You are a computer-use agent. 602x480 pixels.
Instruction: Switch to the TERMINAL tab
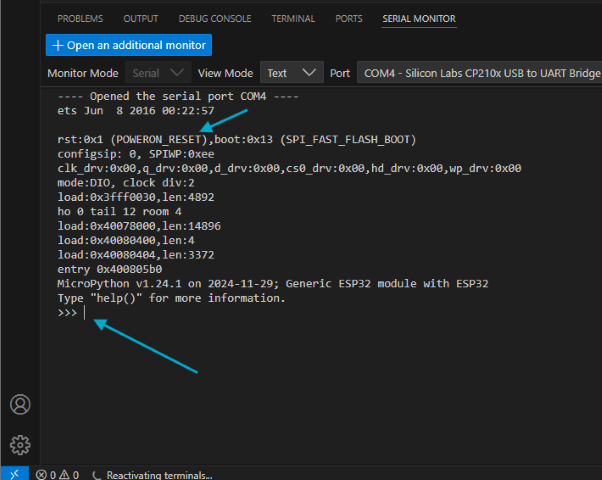pyautogui.click(x=293, y=18)
